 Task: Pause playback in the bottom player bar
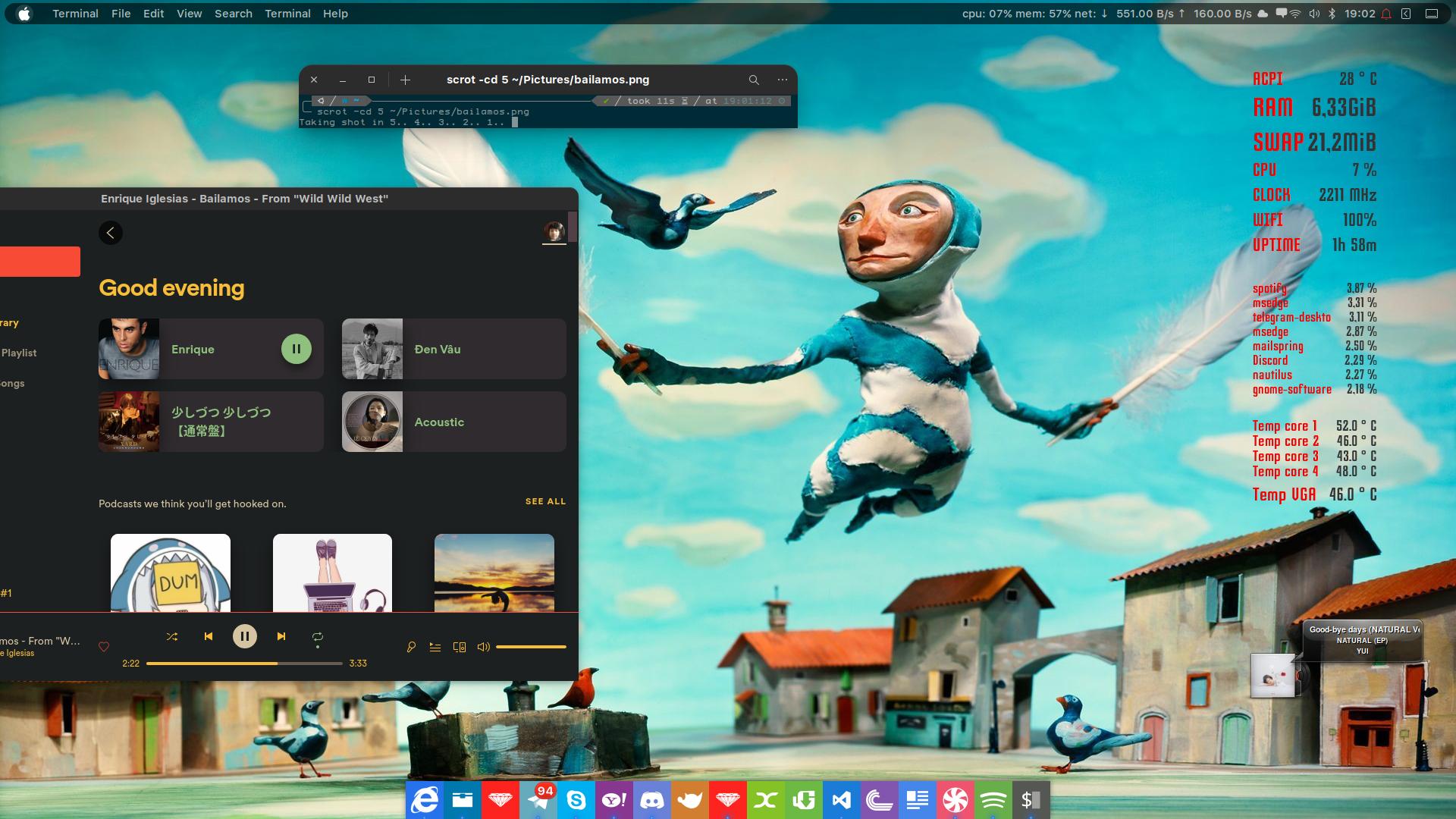244,637
